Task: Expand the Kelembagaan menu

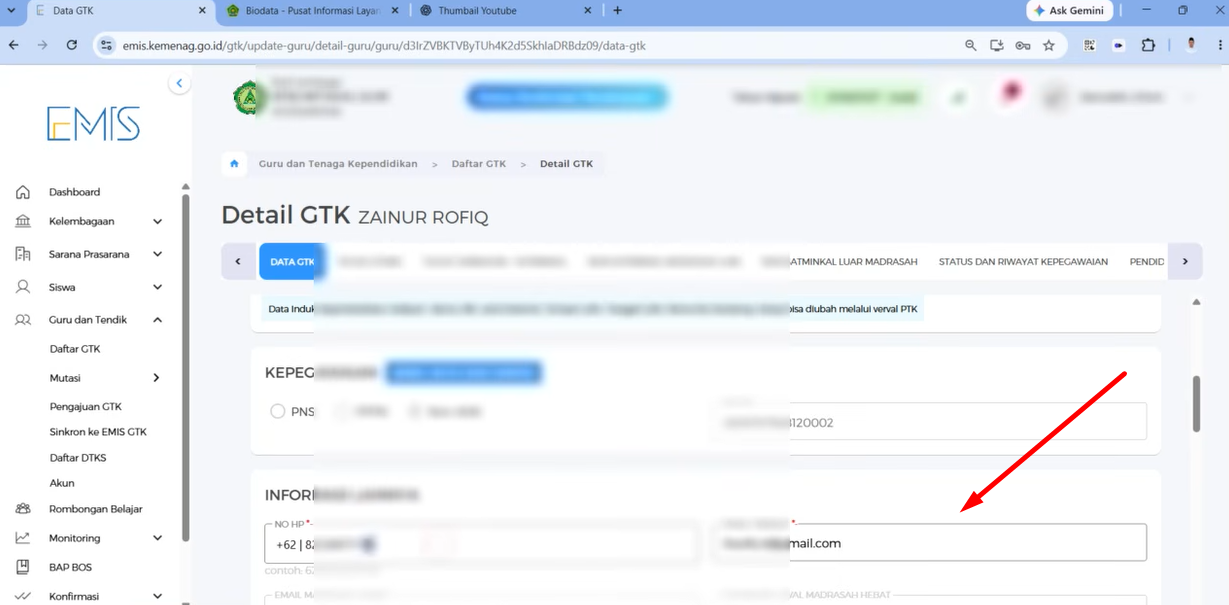Action: [x=157, y=221]
